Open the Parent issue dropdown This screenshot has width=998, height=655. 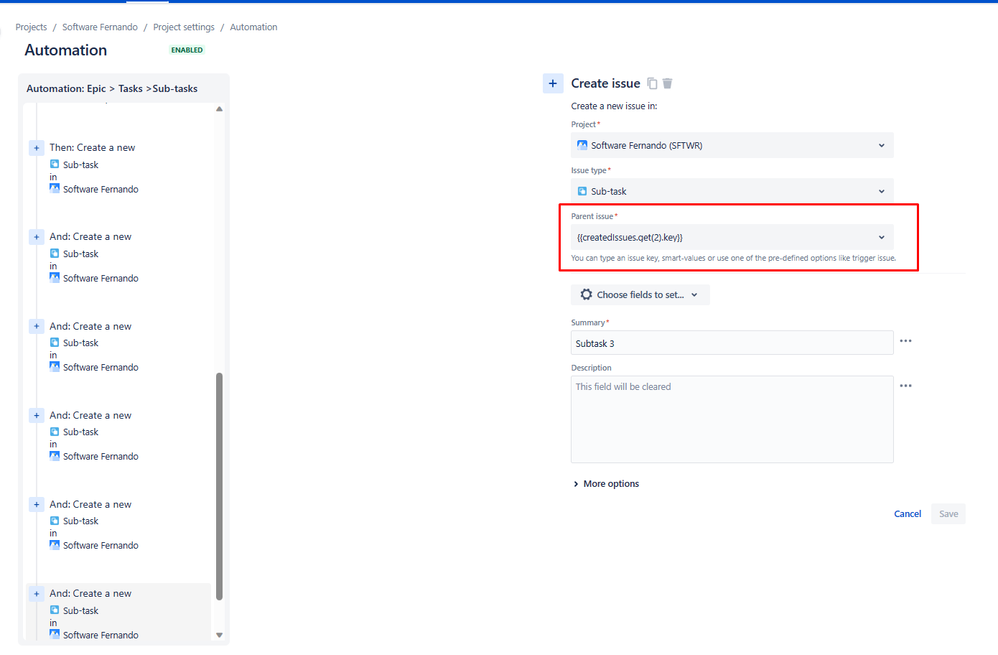click(732, 237)
